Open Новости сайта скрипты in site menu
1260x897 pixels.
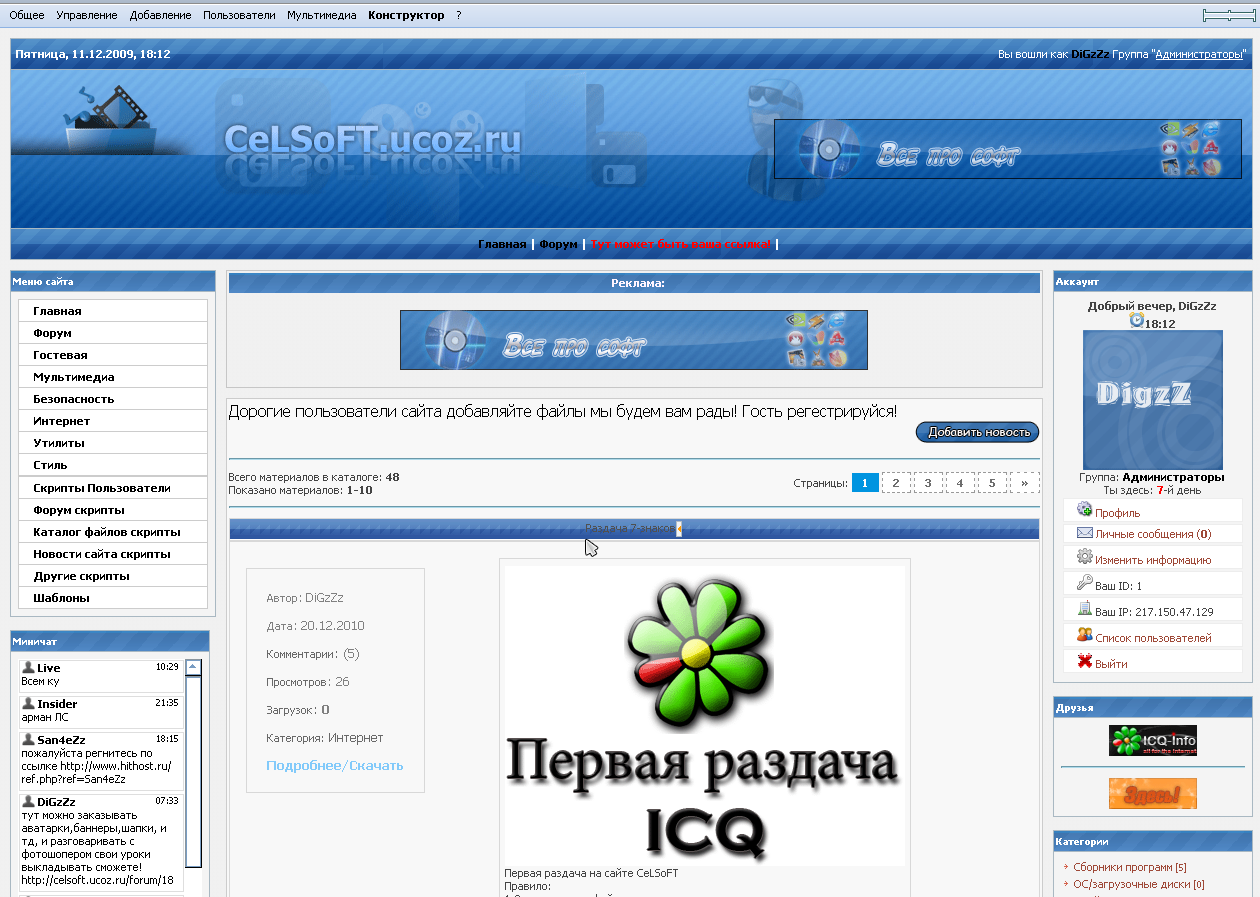(113, 554)
